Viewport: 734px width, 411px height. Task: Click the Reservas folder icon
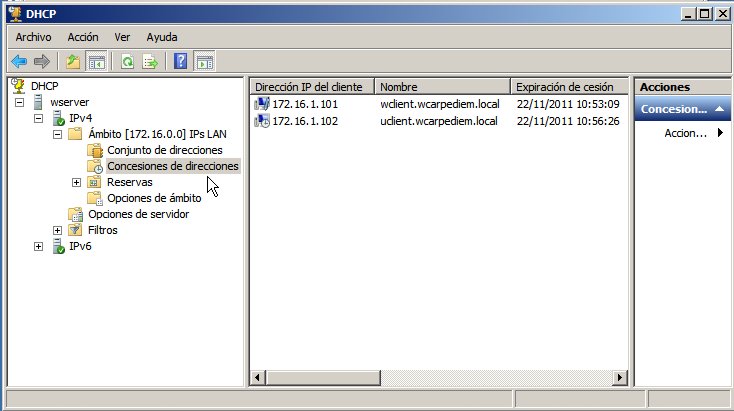(x=94, y=182)
